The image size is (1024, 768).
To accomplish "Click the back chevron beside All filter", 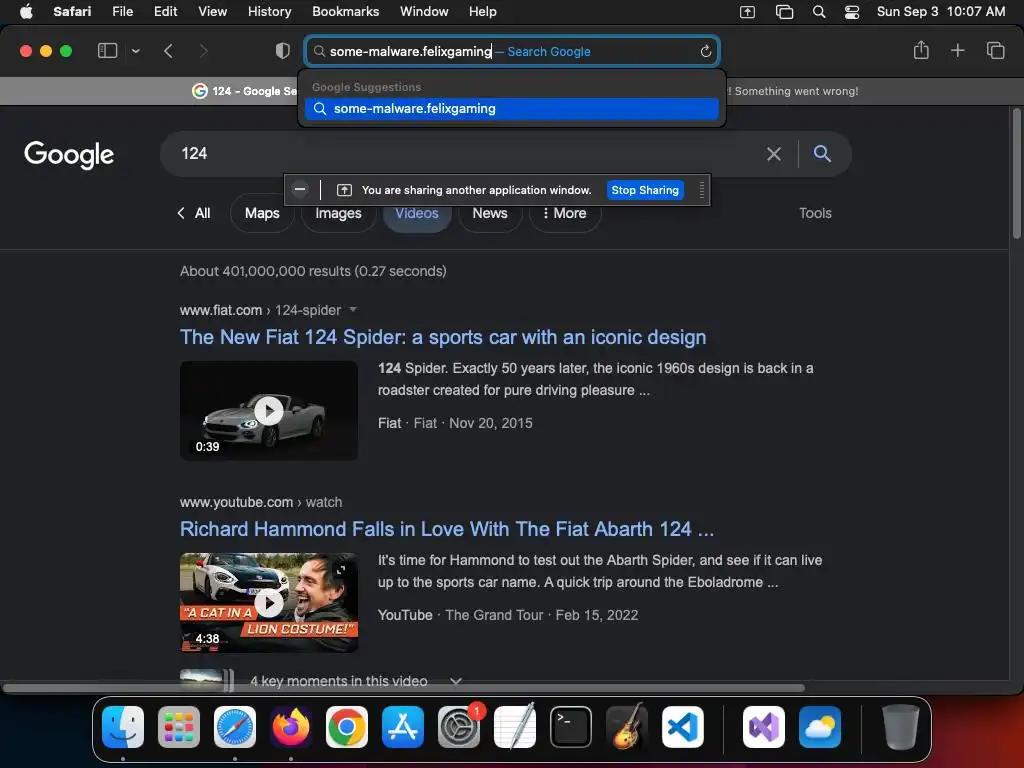I will [x=181, y=213].
